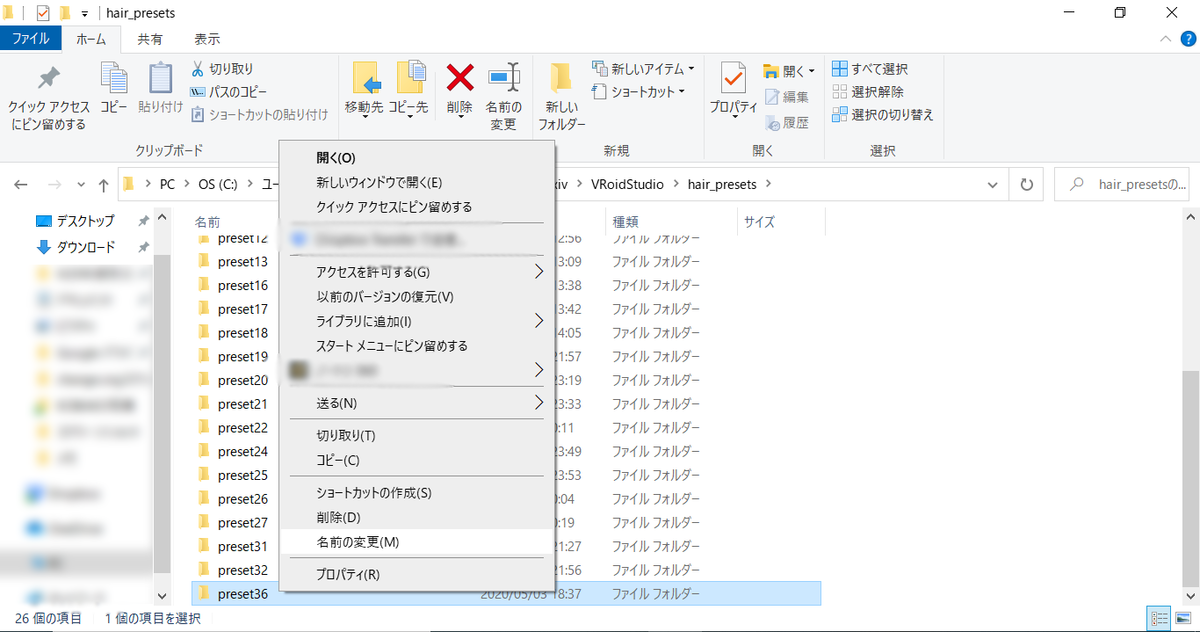1200x632 pixels.
Task: Click Select none in ribbon
Action: point(870,92)
